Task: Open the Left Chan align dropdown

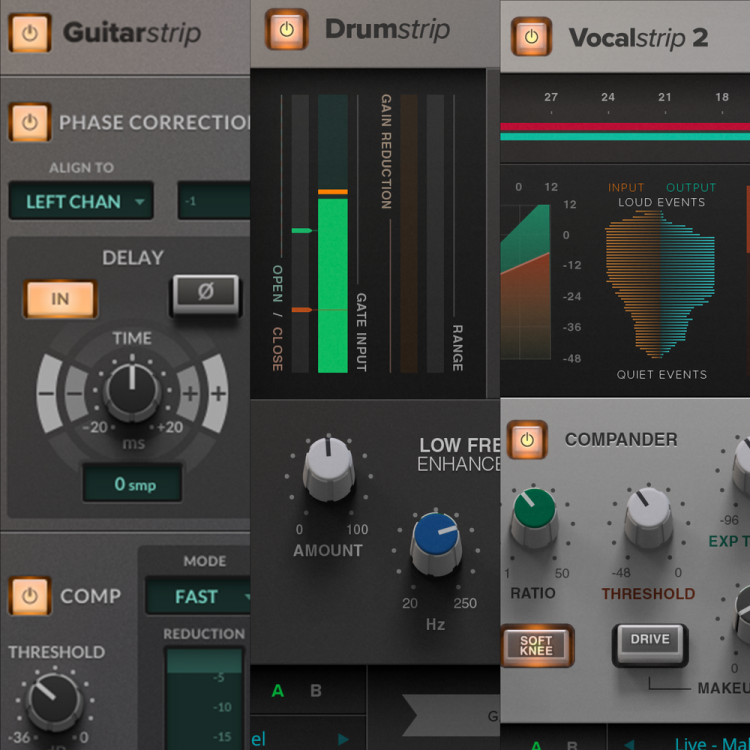Action: [81, 201]
